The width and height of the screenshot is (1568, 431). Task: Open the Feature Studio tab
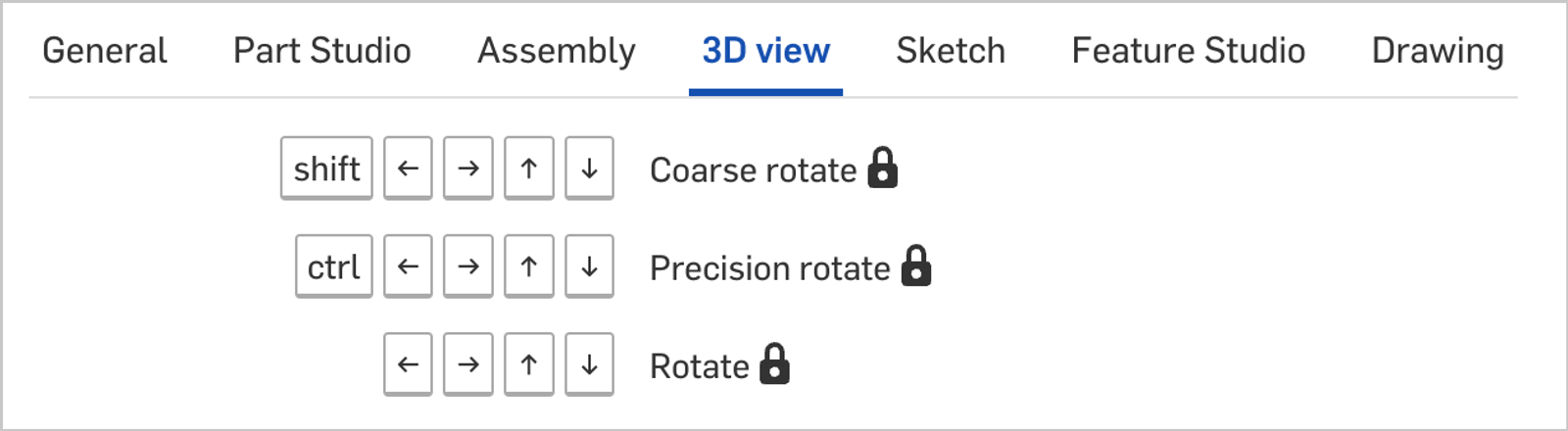(1189, 51)
